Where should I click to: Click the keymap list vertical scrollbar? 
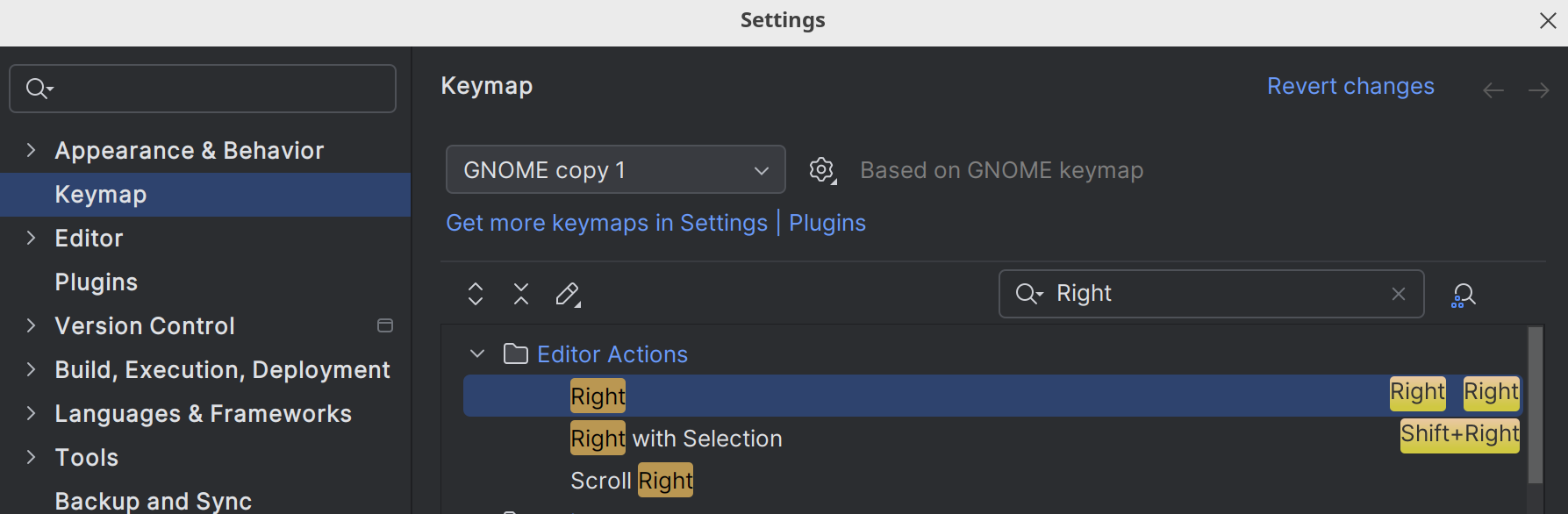click(x=1535, y=404)
